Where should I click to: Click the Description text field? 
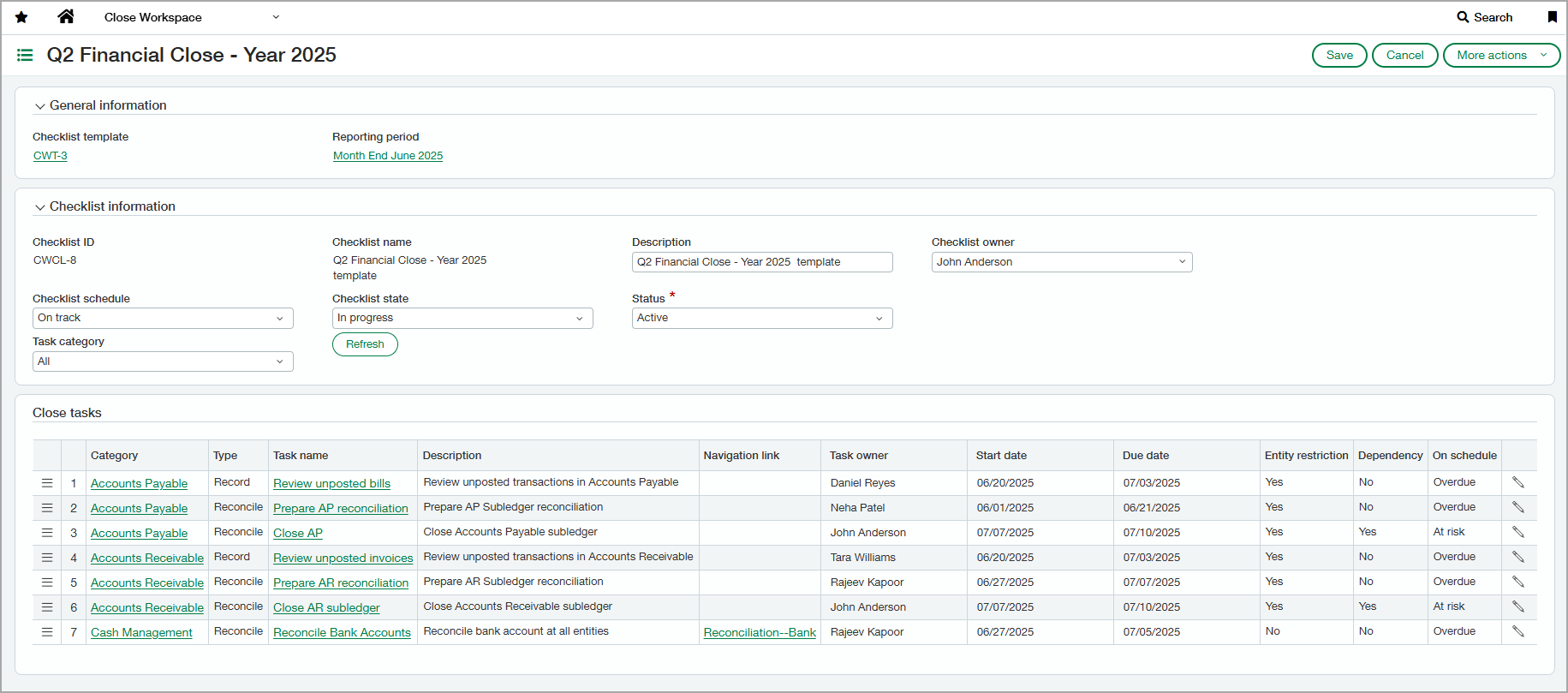761,262
